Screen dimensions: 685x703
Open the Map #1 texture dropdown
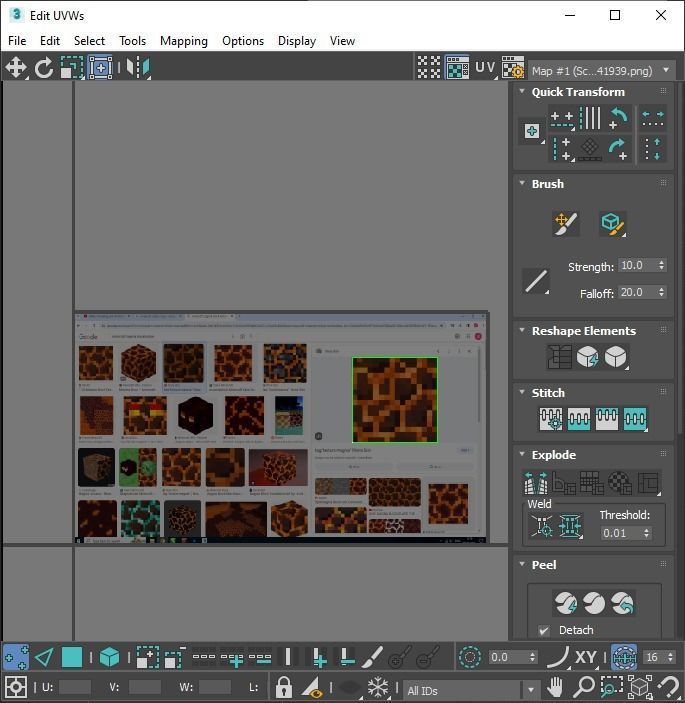602,71
